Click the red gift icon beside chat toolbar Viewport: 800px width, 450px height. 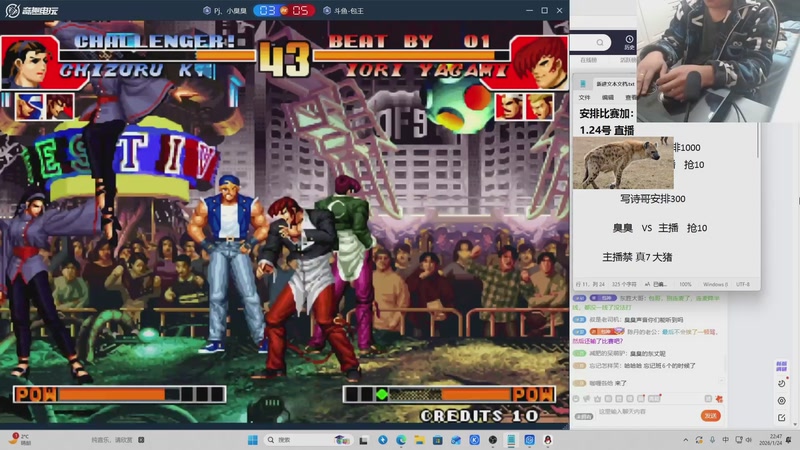tap(719, 398)
